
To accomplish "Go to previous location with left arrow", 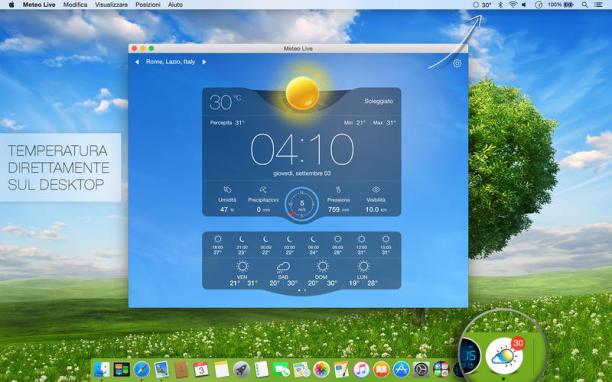I will (137, 62).
